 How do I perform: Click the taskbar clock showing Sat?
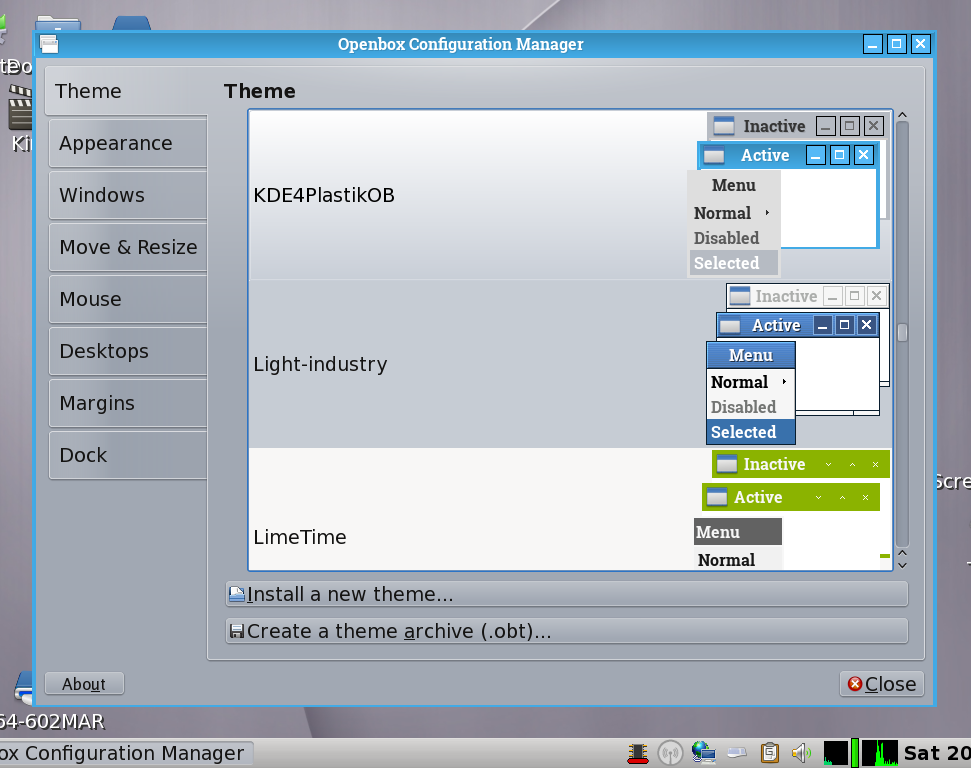click(x=936, y=753)
